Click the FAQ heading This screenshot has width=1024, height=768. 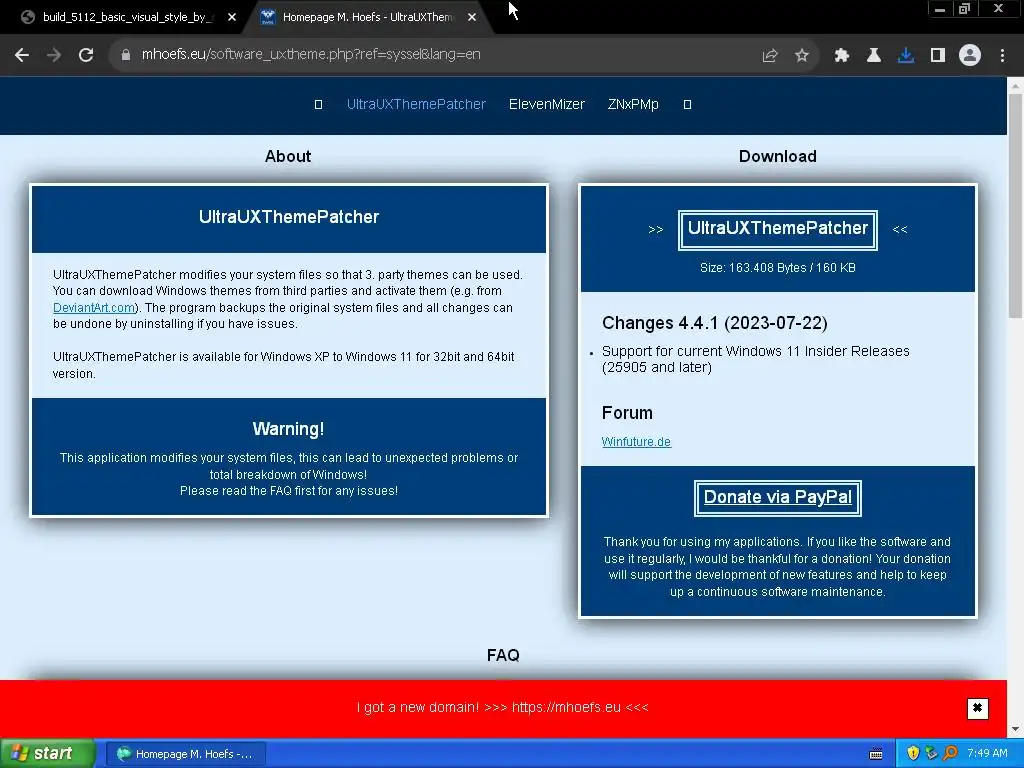point(503,655)
